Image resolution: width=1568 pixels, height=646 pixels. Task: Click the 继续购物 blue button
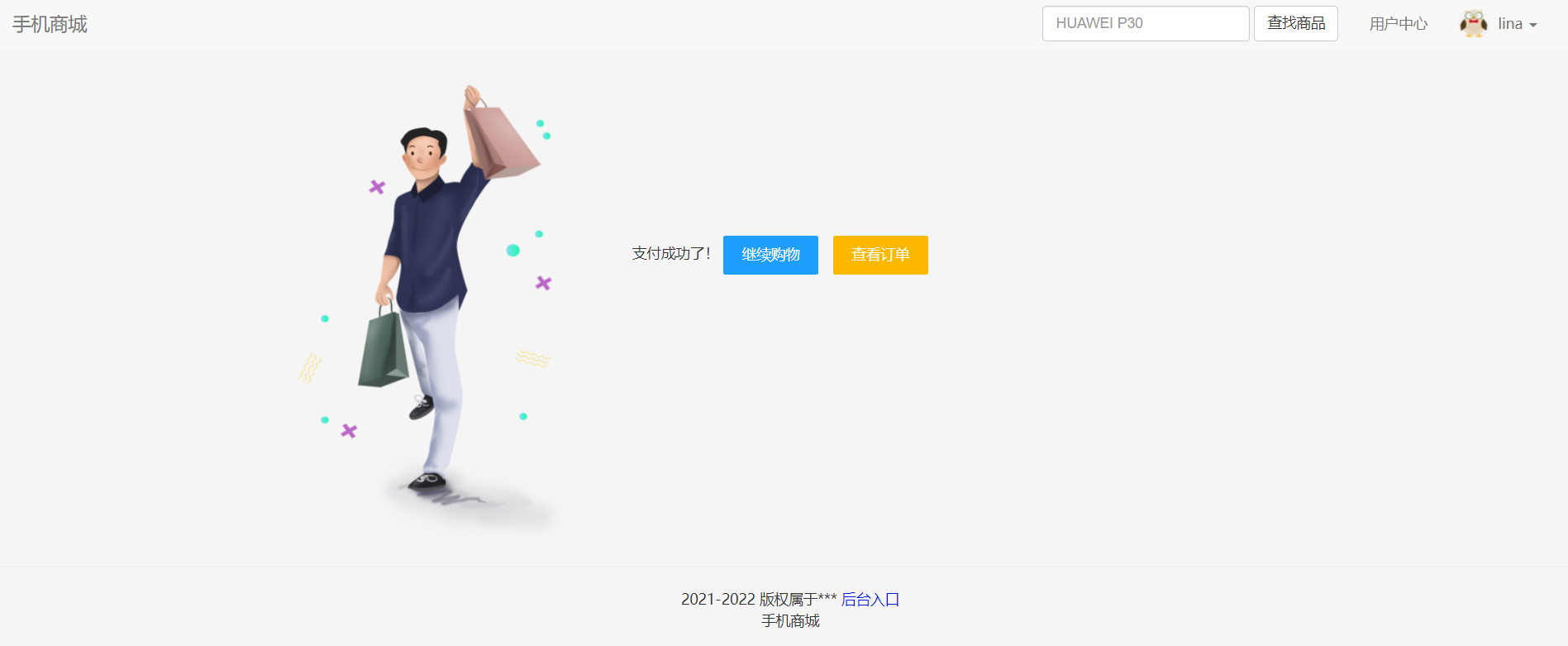click(770, 255)
